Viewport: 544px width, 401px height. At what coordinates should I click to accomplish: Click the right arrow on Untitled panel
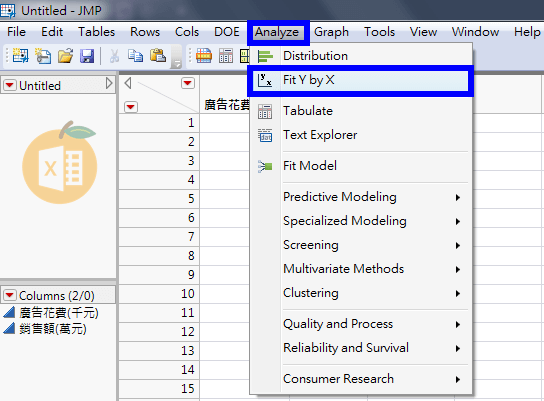click(109, 83)
